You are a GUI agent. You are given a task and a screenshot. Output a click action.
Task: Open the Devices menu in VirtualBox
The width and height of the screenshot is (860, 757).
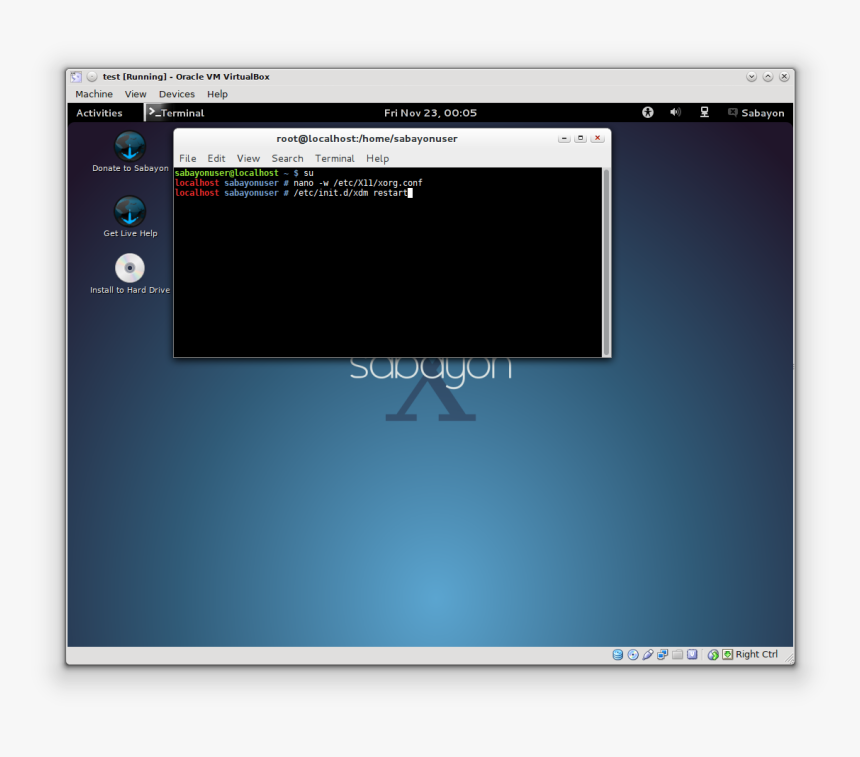[176, 93]
